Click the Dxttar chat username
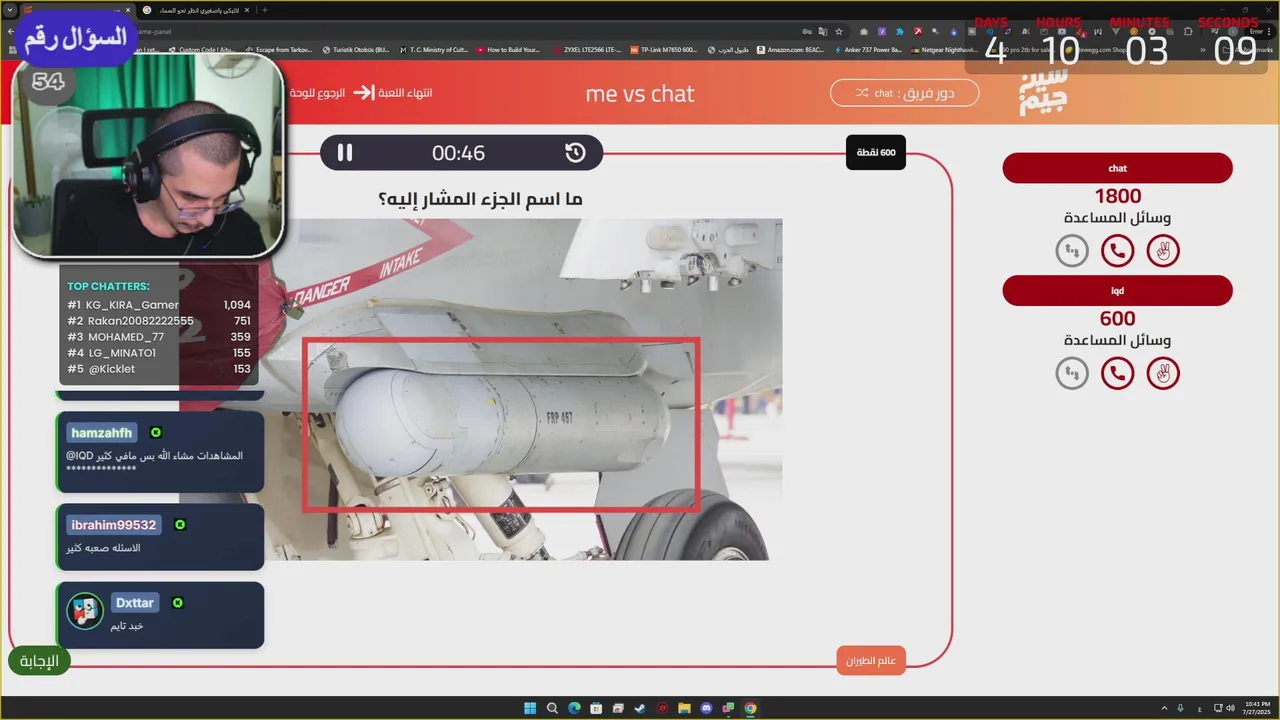Screen dimensions: 1280x720 pos(135,603)
